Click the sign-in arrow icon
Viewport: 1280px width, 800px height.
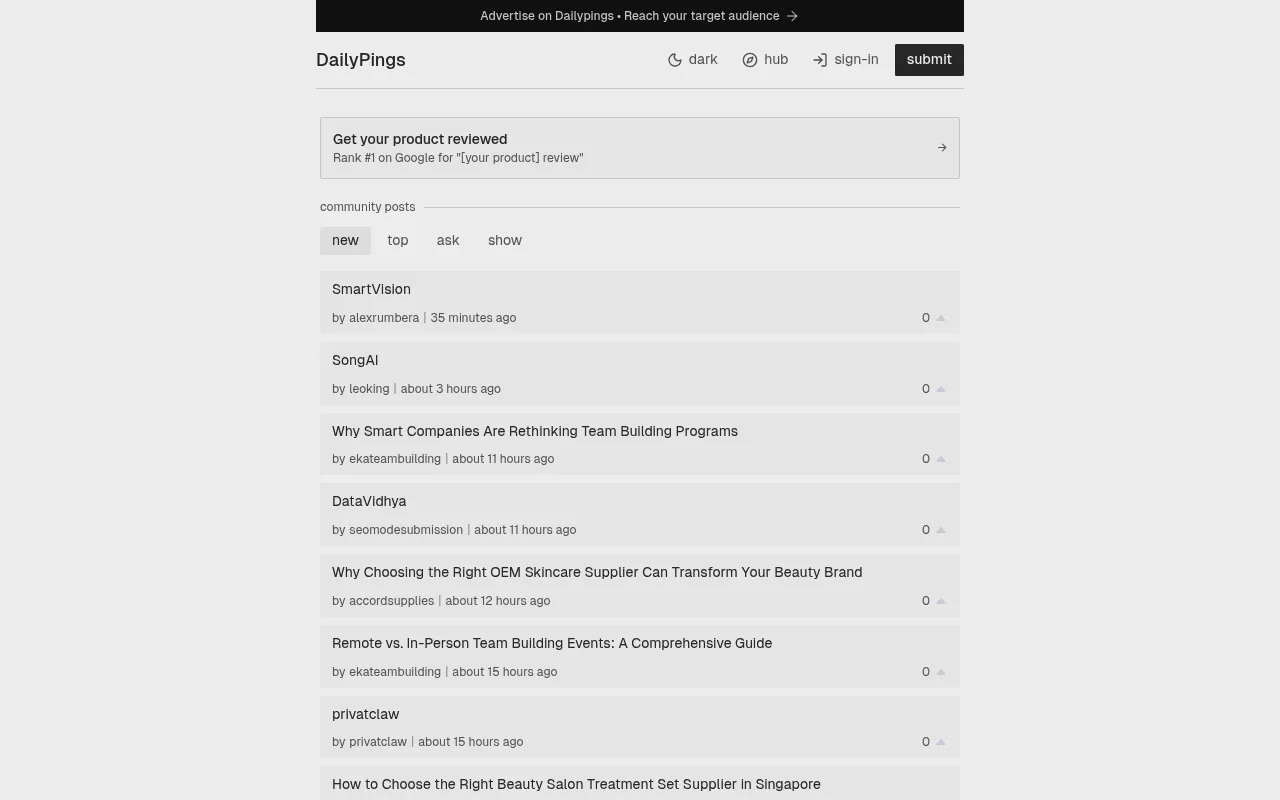pos(820,60)
